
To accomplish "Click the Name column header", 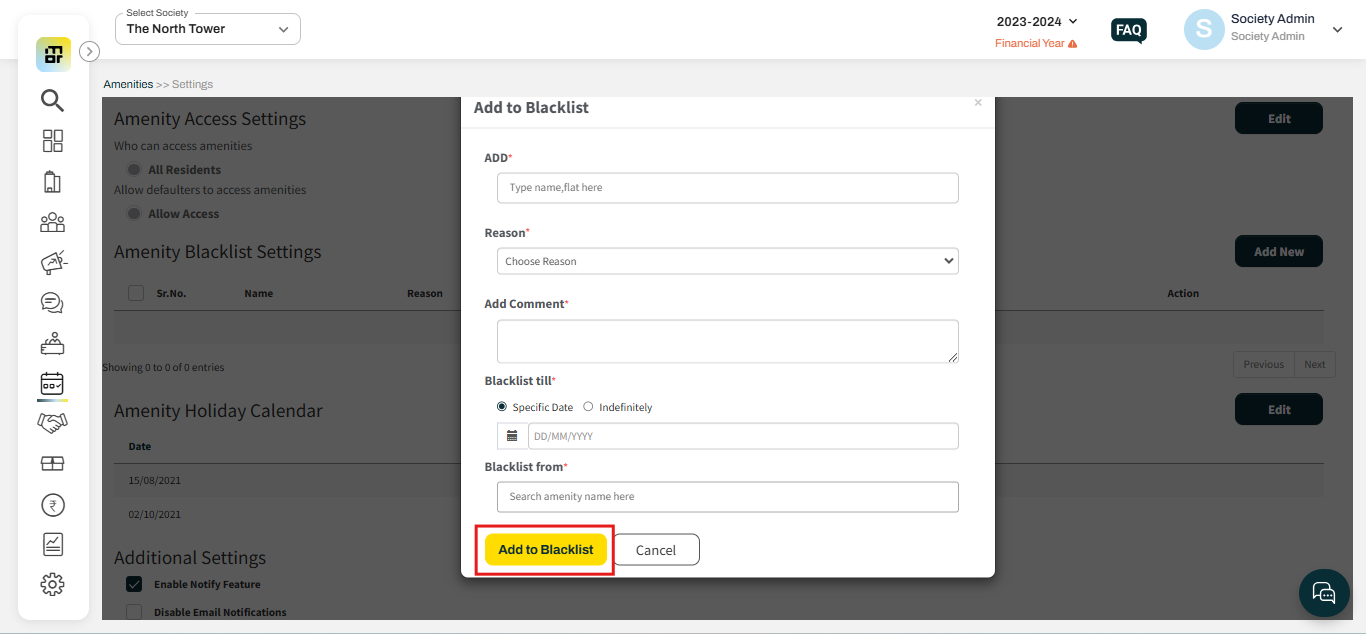I will tap(258, 293).
